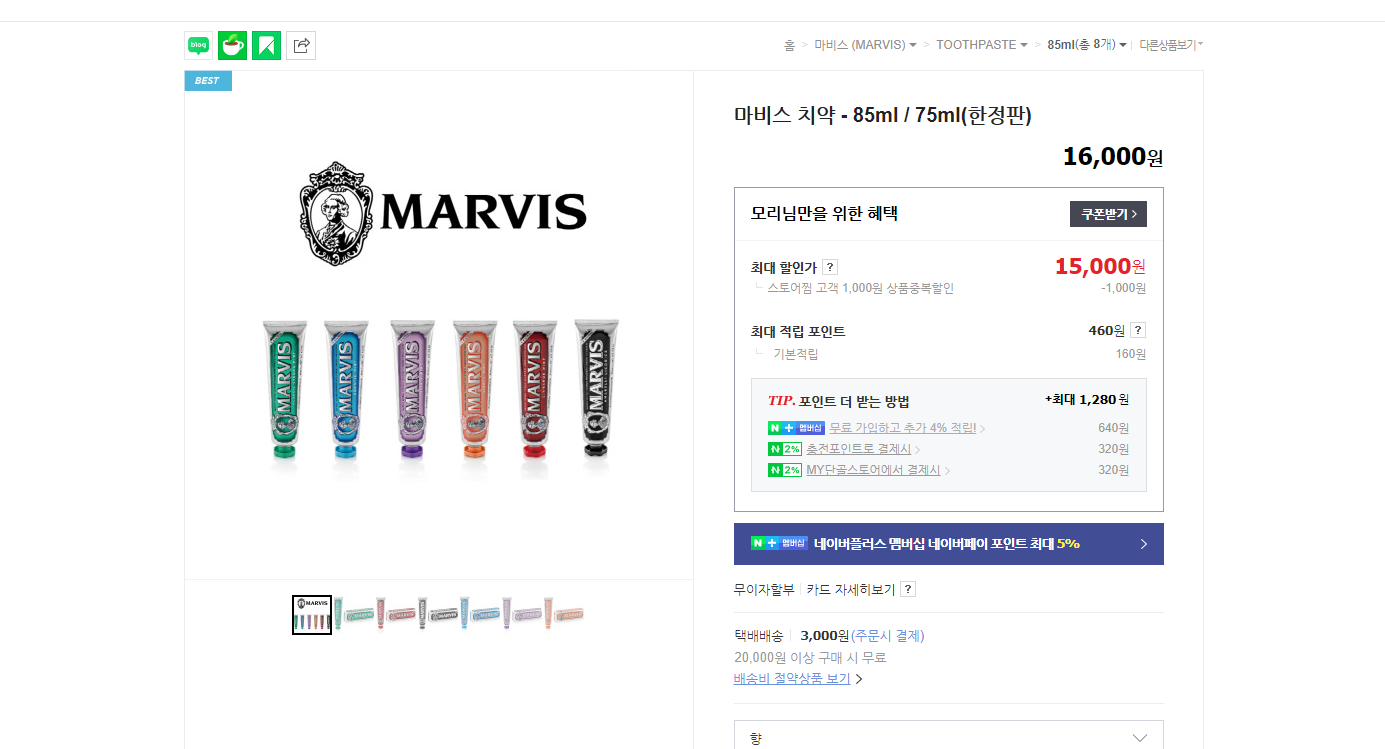
Task: Go to 홈 in breadcrumb
Action: click(789, 45)
